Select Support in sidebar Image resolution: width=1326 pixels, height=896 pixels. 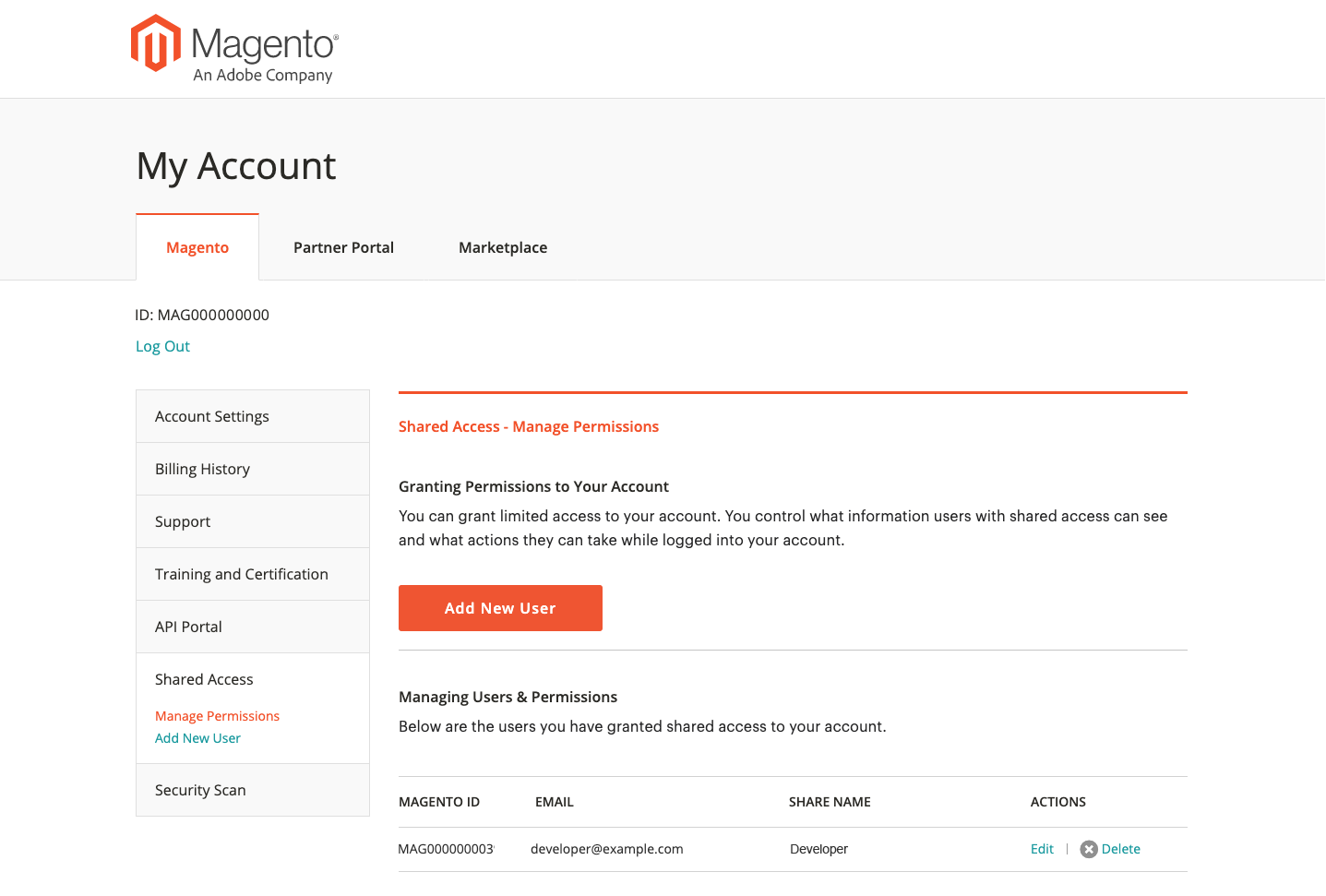pyautogui.click(x=253, y=521)
